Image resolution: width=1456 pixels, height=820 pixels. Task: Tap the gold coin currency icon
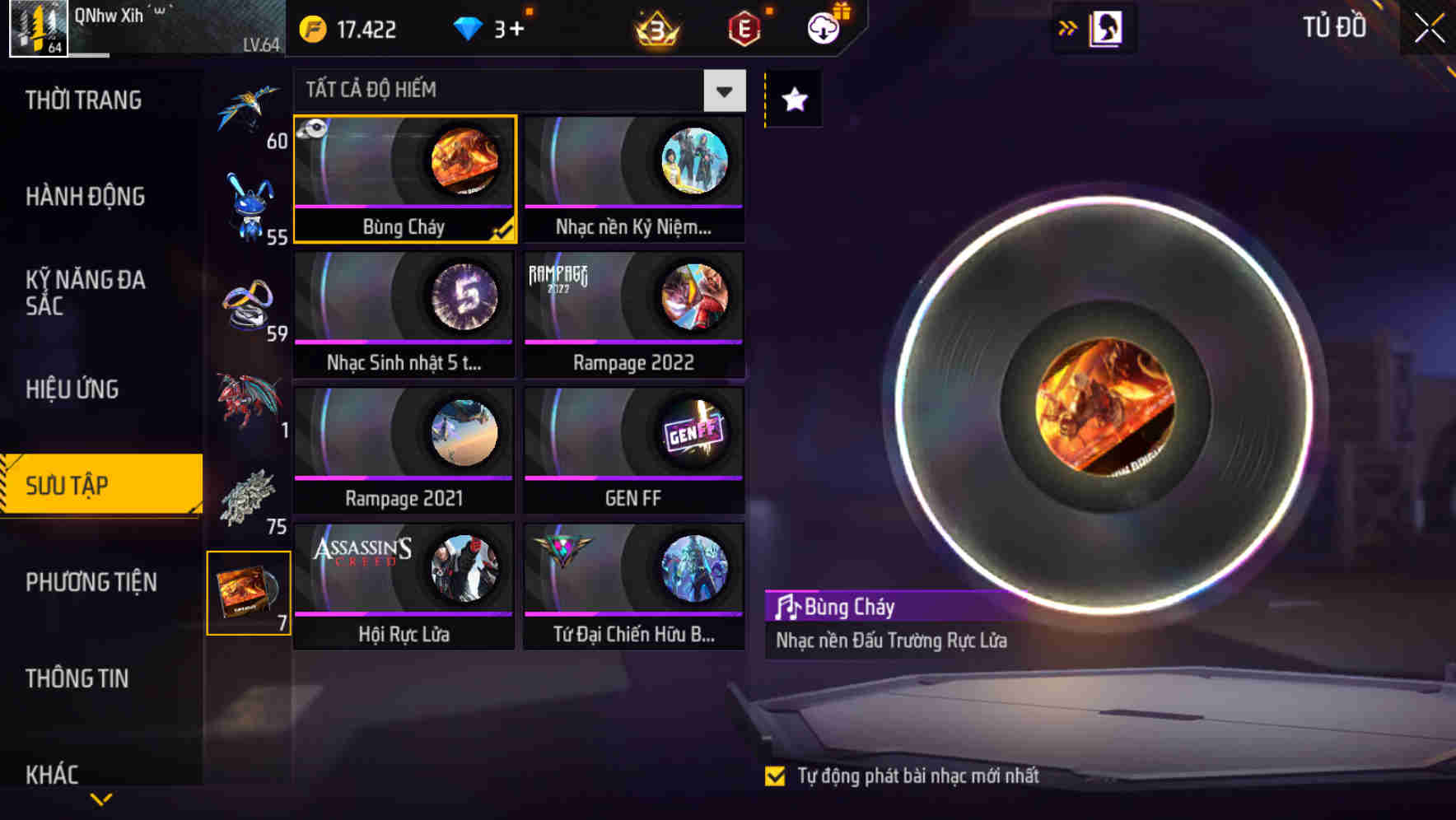pos(312,29)
